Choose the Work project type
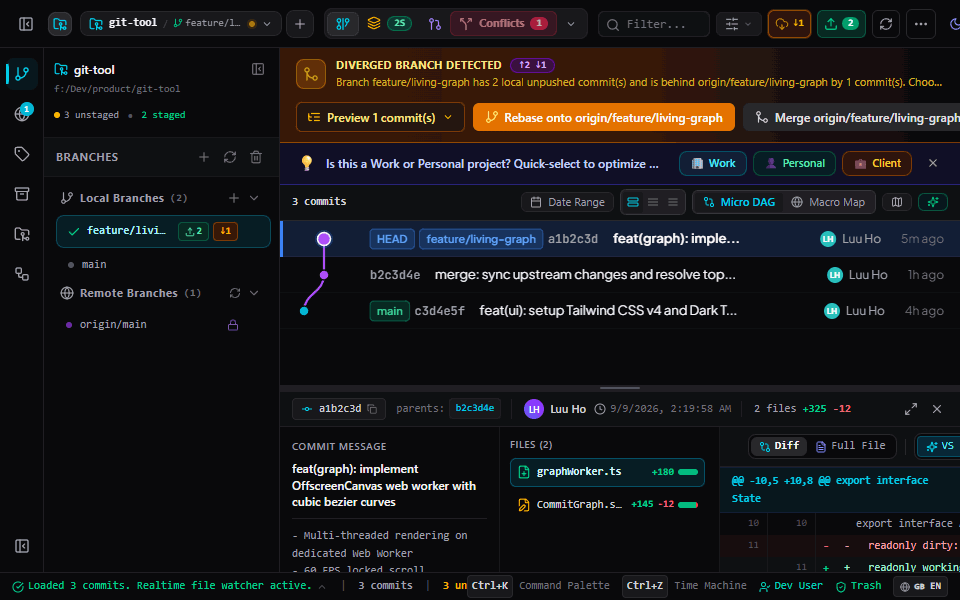 pyautogui.click(x=713, y=163)
